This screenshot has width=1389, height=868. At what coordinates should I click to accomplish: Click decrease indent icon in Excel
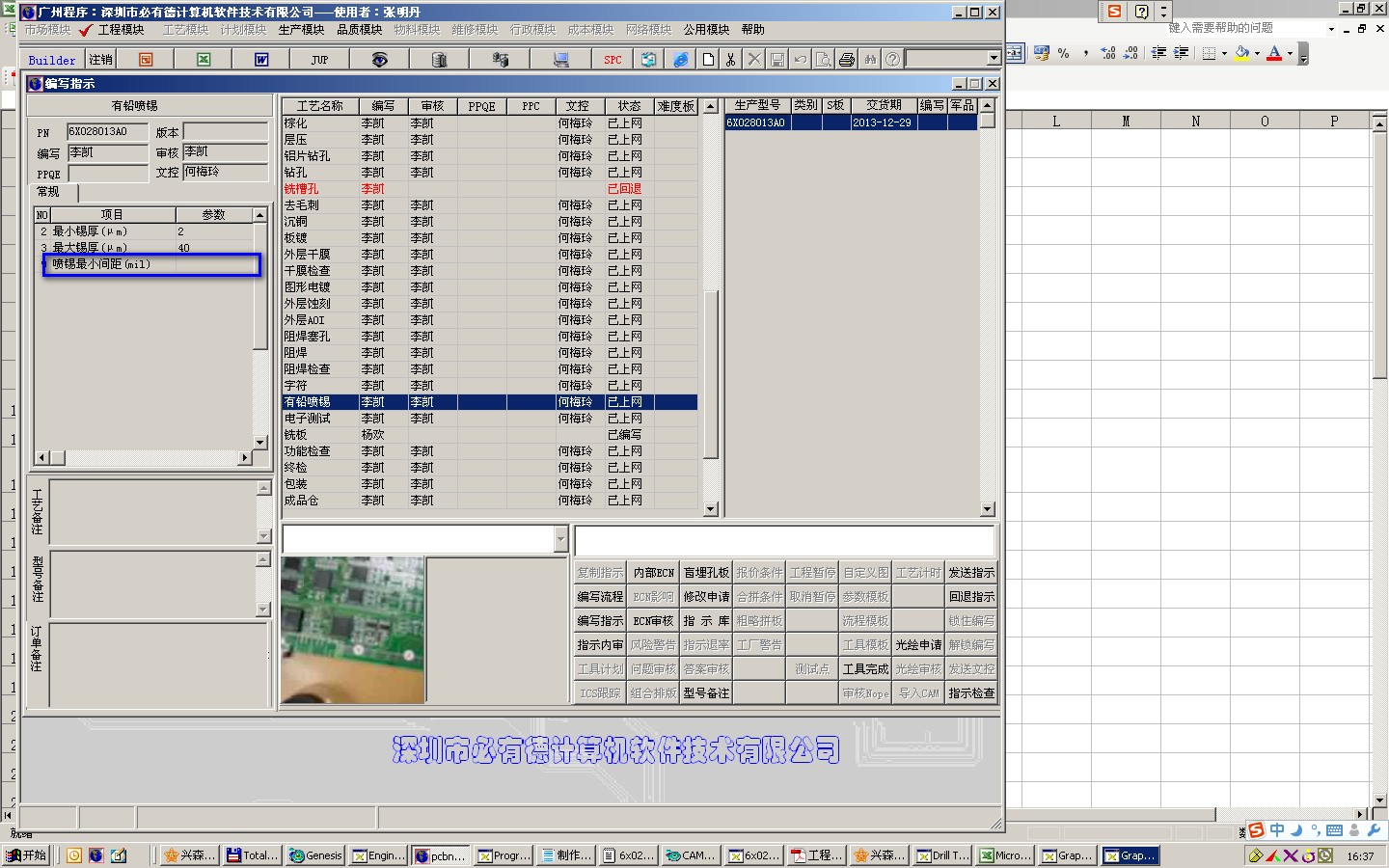(x=1158, y=53)
